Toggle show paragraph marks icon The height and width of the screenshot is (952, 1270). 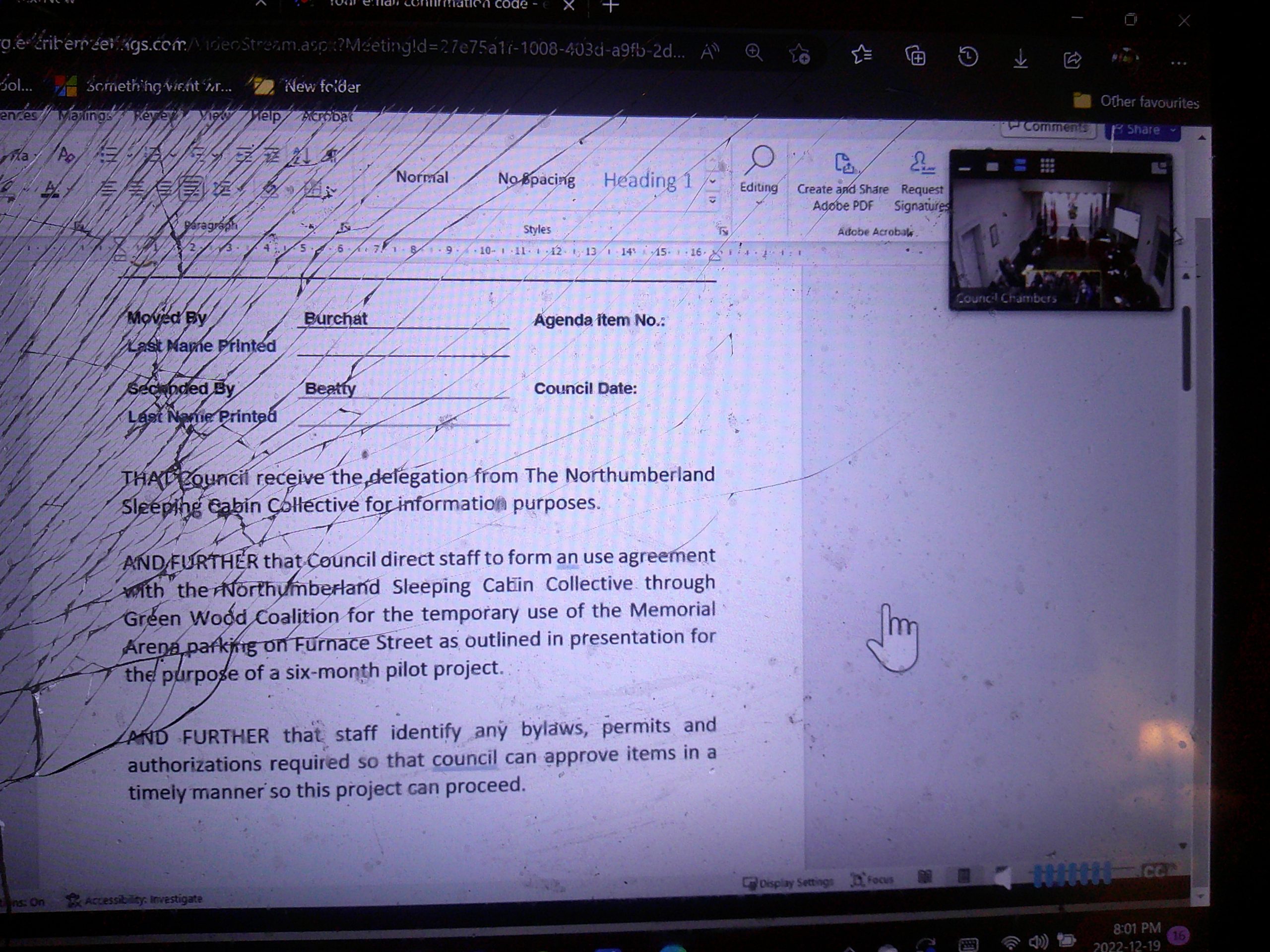coord(331,156)
